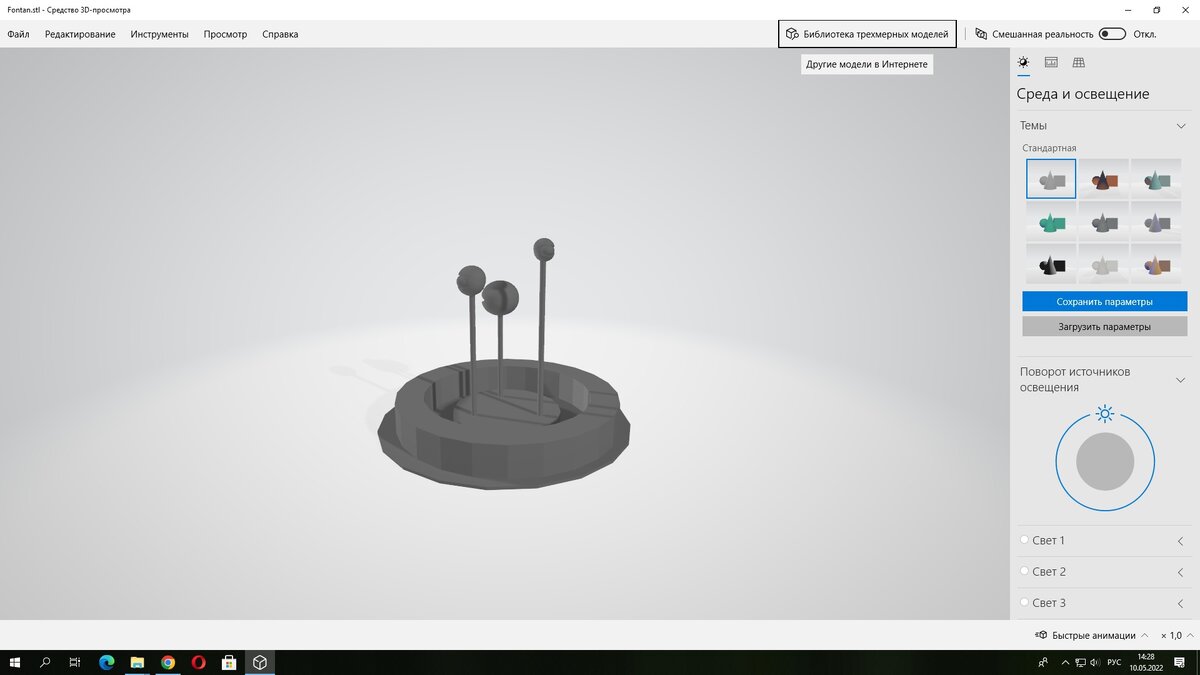Open the notification center icon

pos(1180,662)
